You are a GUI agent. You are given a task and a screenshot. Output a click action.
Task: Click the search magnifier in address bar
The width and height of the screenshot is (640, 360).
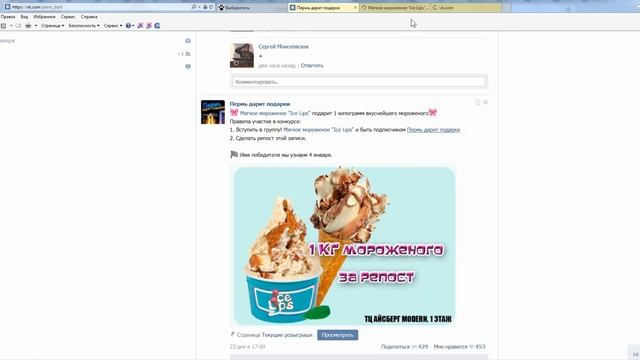click(x=194, y=7)
